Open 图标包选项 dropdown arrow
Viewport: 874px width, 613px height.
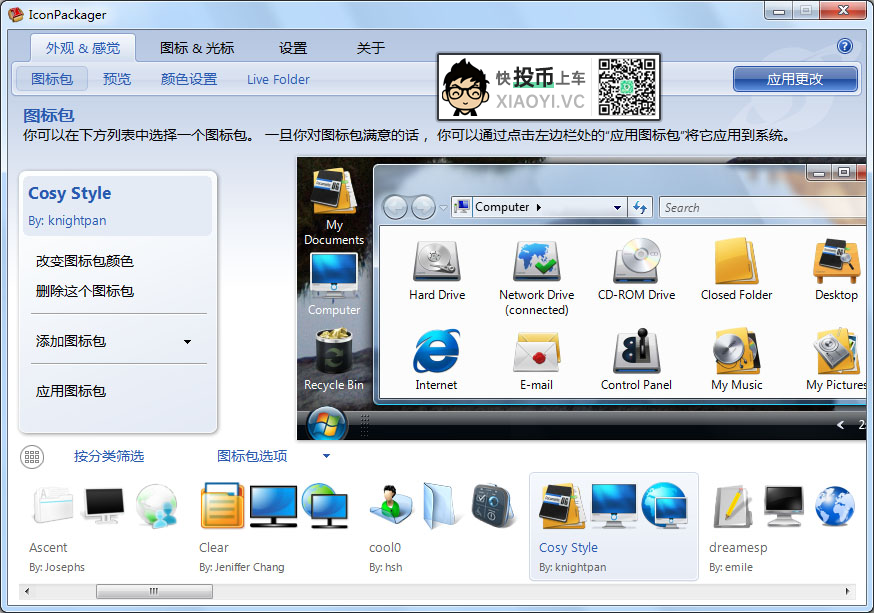[x=327, y=456]
